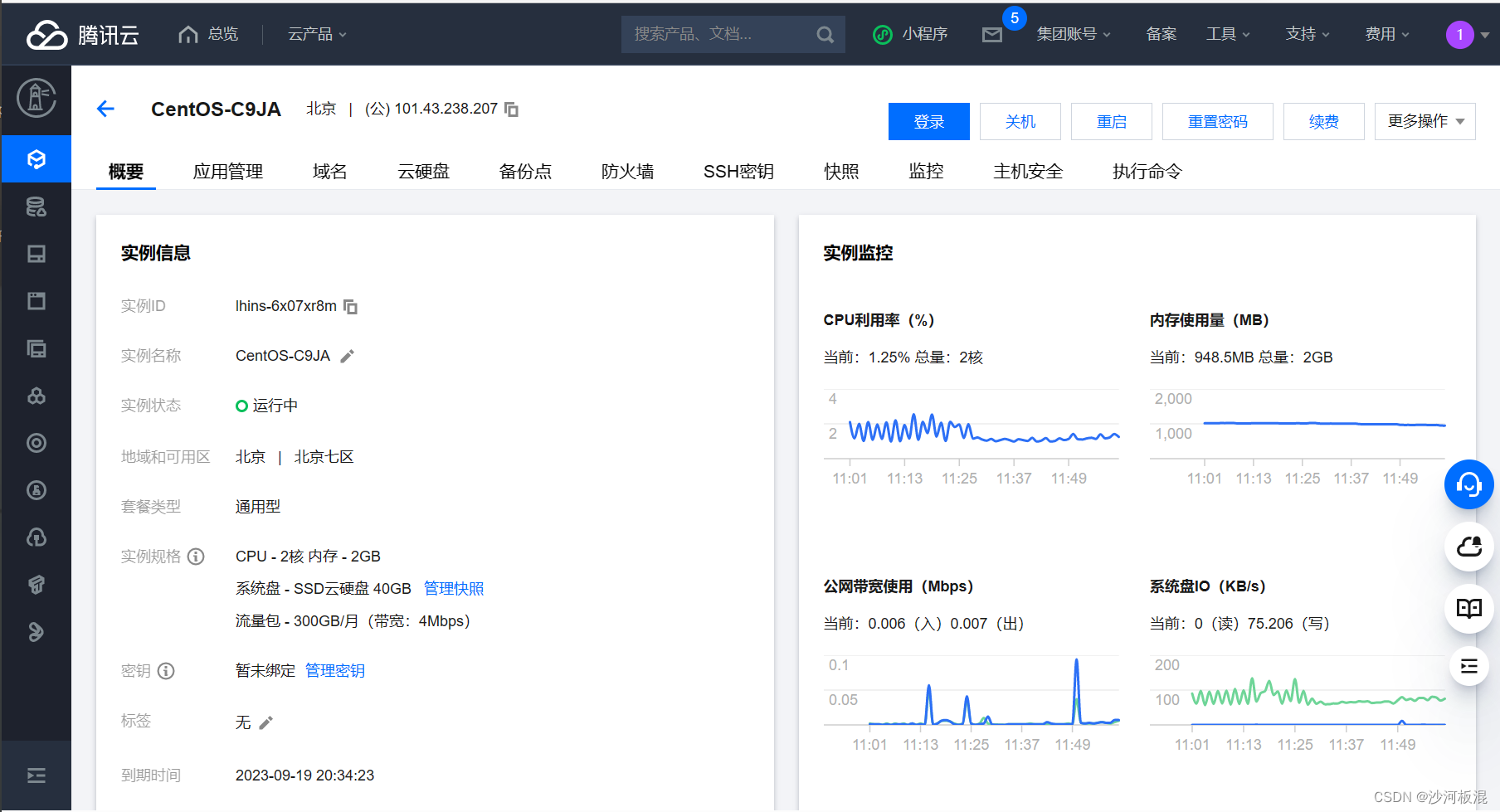Open the support dropdown

pyautogui.click(x=1308, y=34)
